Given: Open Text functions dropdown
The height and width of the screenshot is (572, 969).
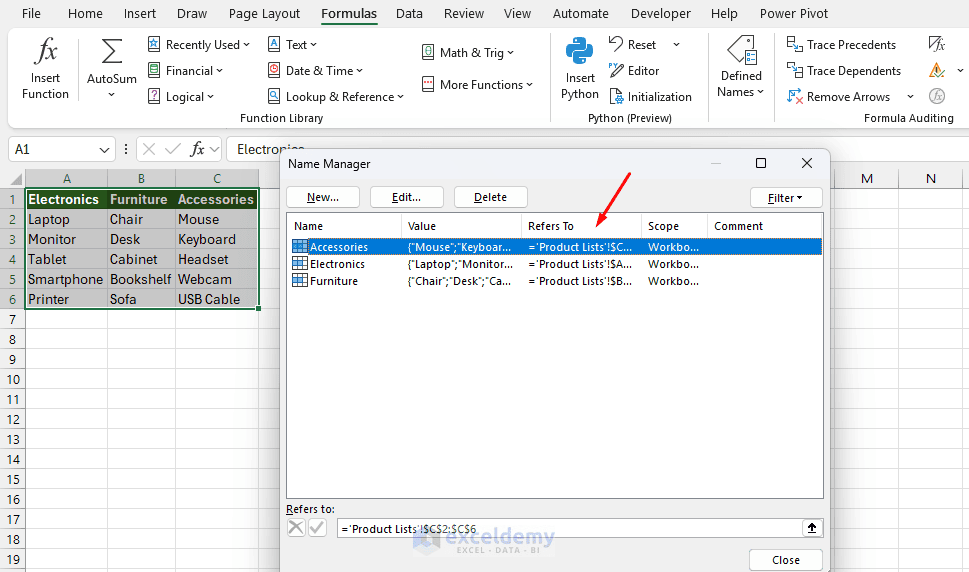Looking at the screenshot, I should coord(292,44).
